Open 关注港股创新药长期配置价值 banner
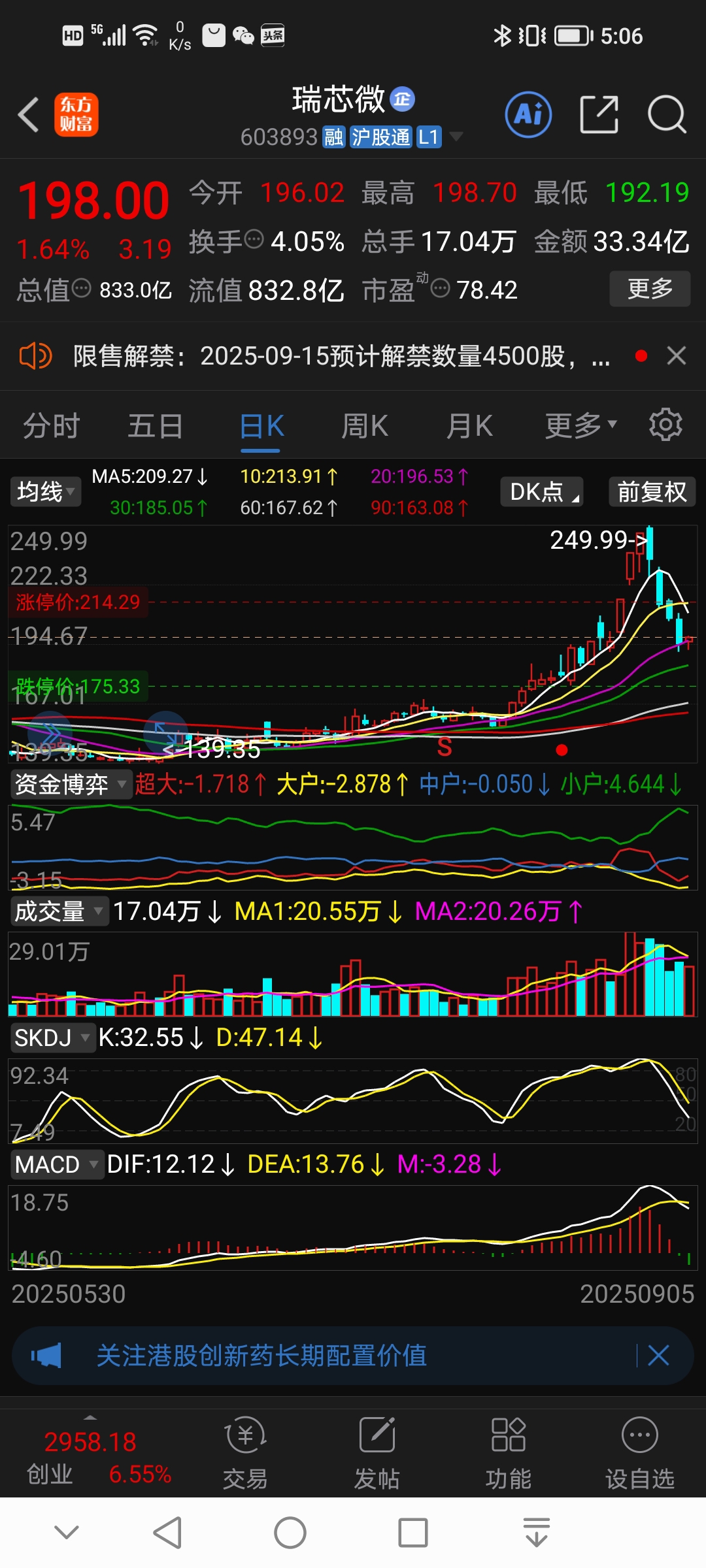Viewport: 706px width, 1568px height. [261, 1356]
